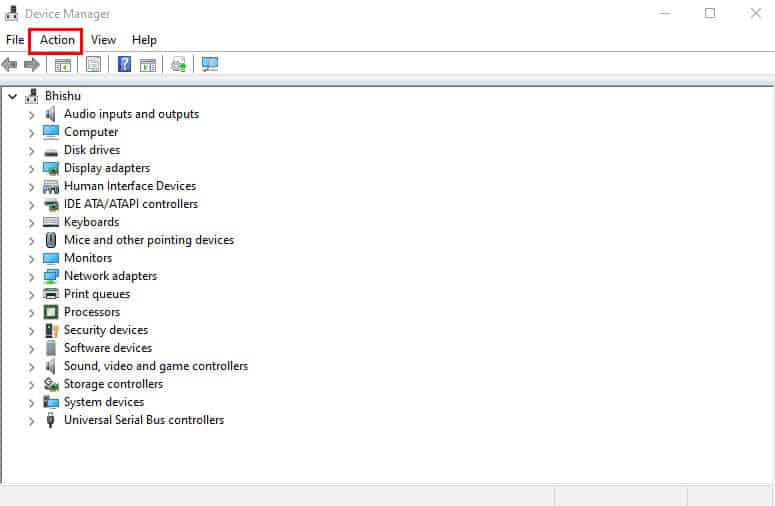The width and height of the screenshot is (775, 506).
Task: Click the Storage controllers icon
Action: tap(51, 384)
